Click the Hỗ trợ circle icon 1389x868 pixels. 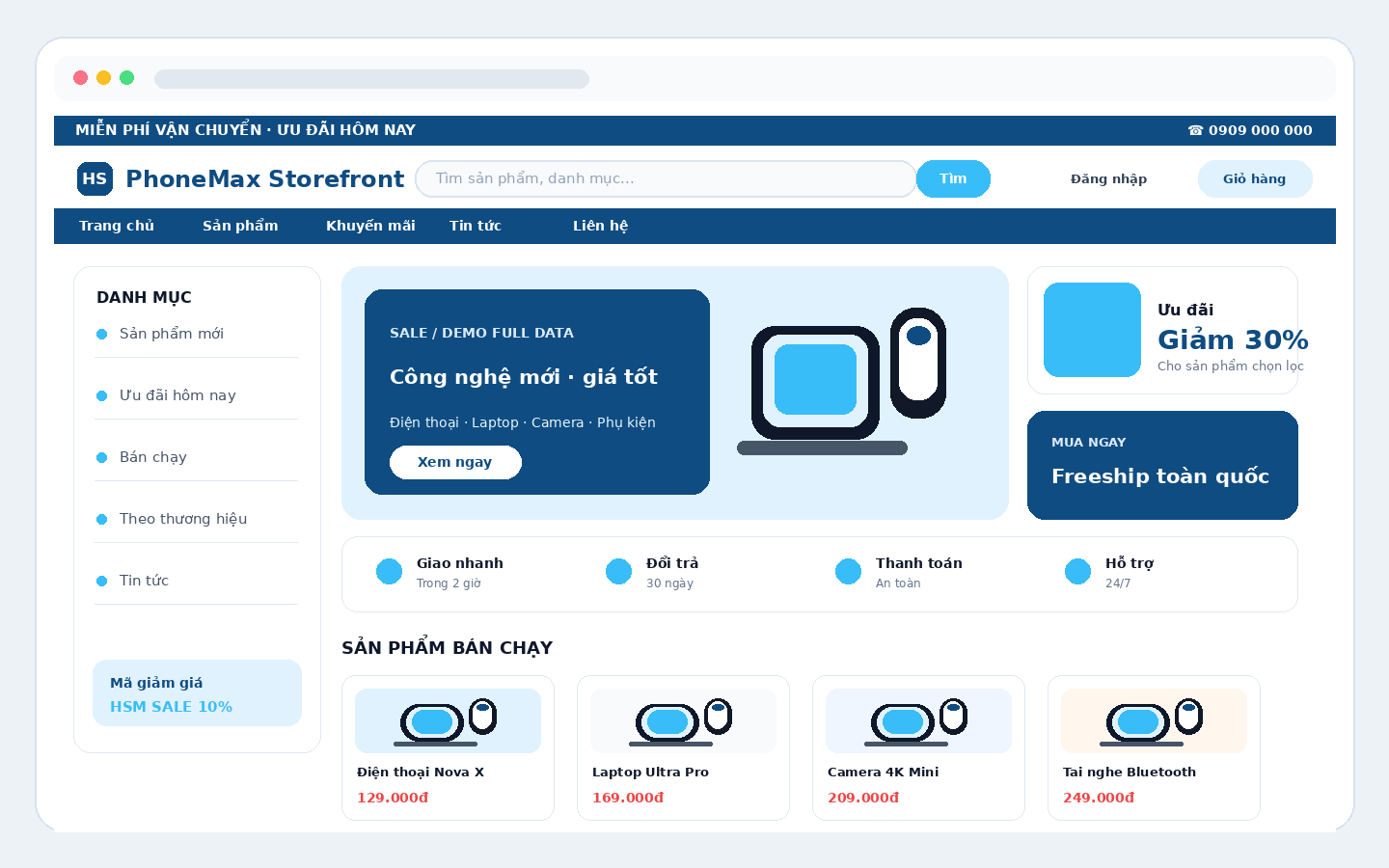point(1077,572)
